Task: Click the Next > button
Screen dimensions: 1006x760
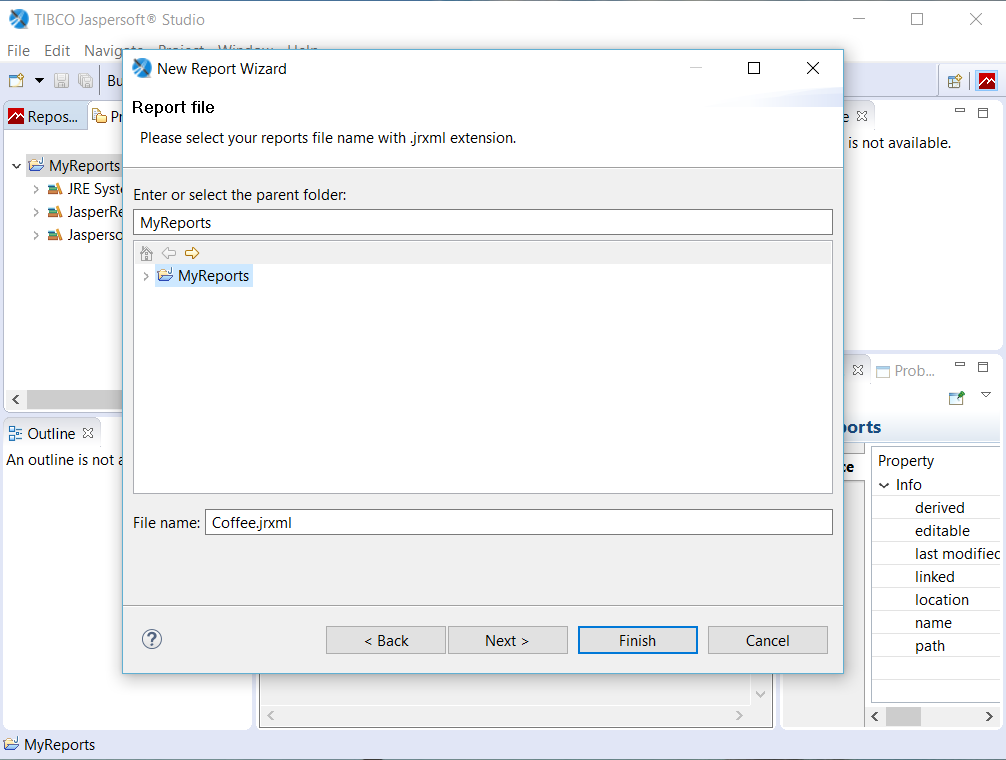Action: (507, 641)
